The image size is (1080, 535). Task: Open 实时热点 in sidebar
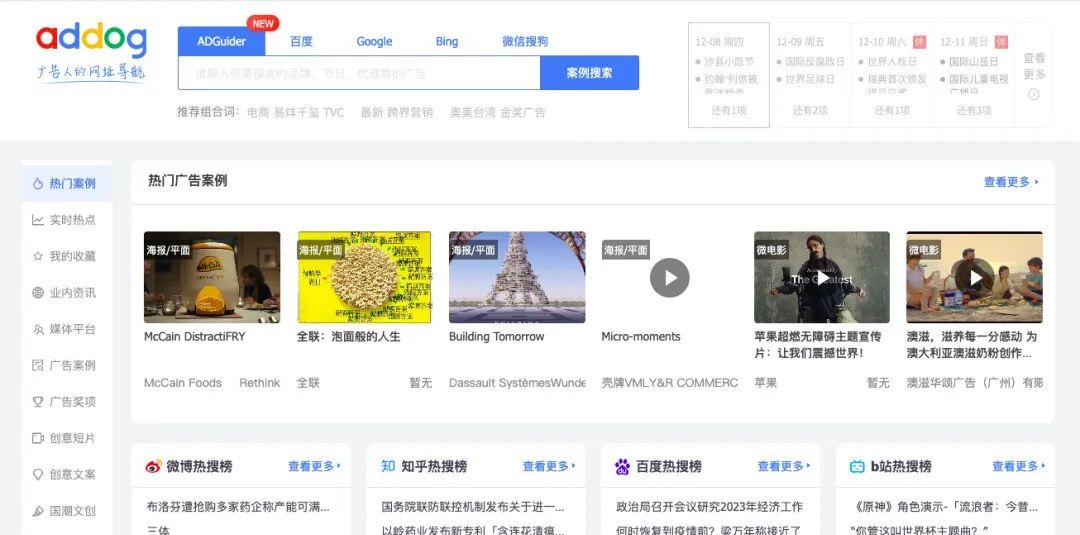tap(67, 220)
